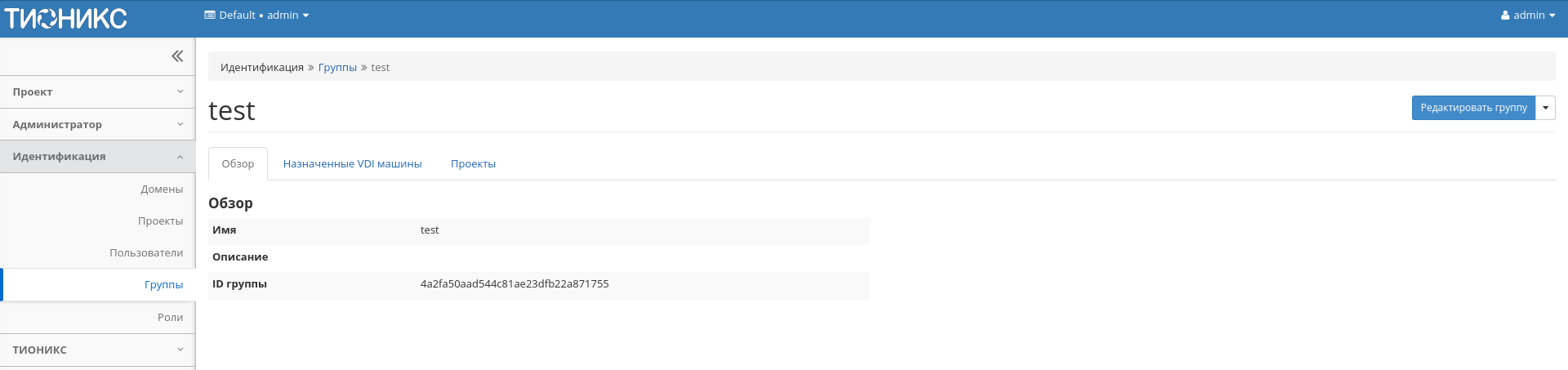Switch to the Проекты tab
This screenshot has width=1568, height=370.
(473, 164)
